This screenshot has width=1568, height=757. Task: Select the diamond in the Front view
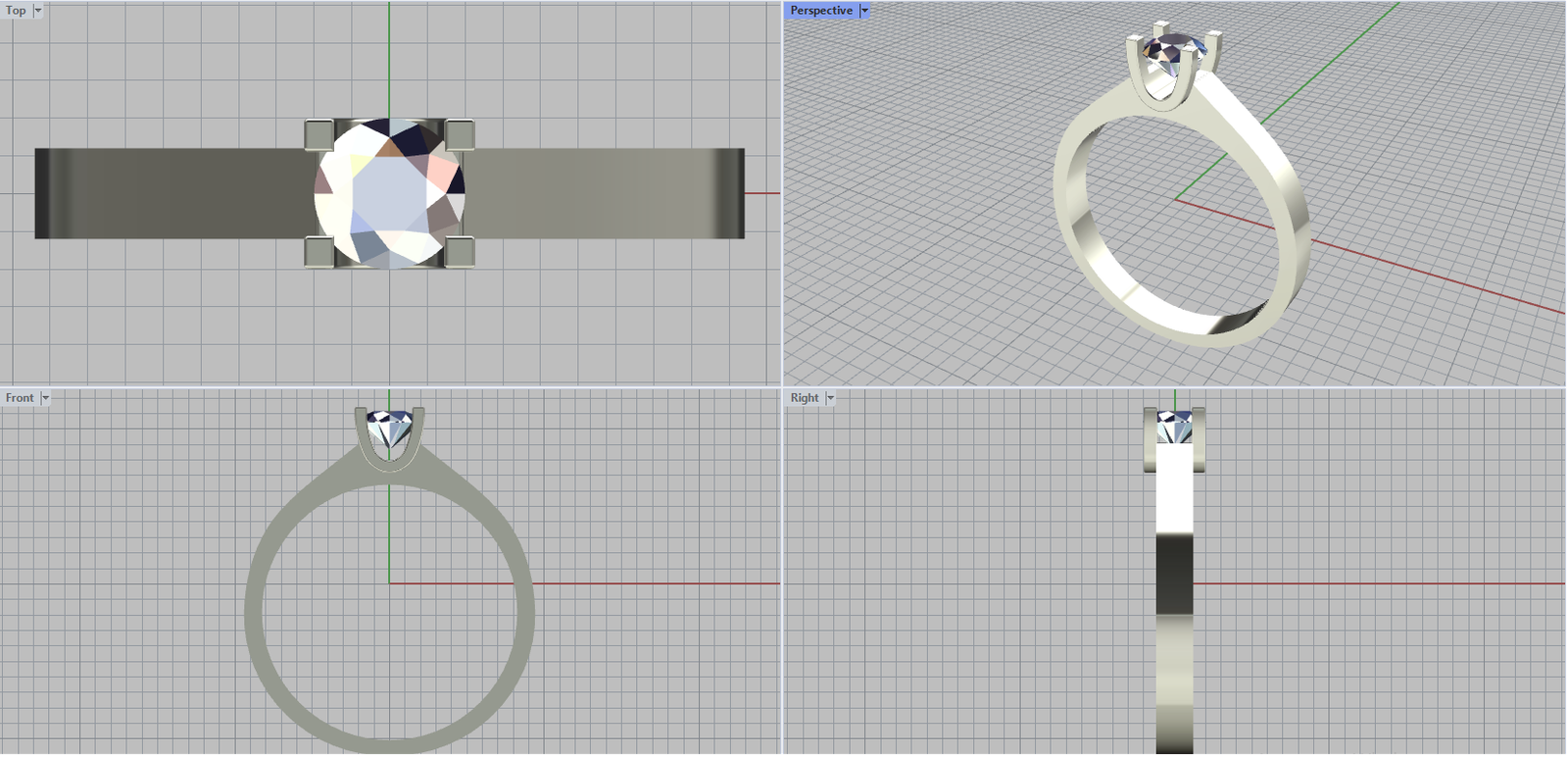(388, 428)
